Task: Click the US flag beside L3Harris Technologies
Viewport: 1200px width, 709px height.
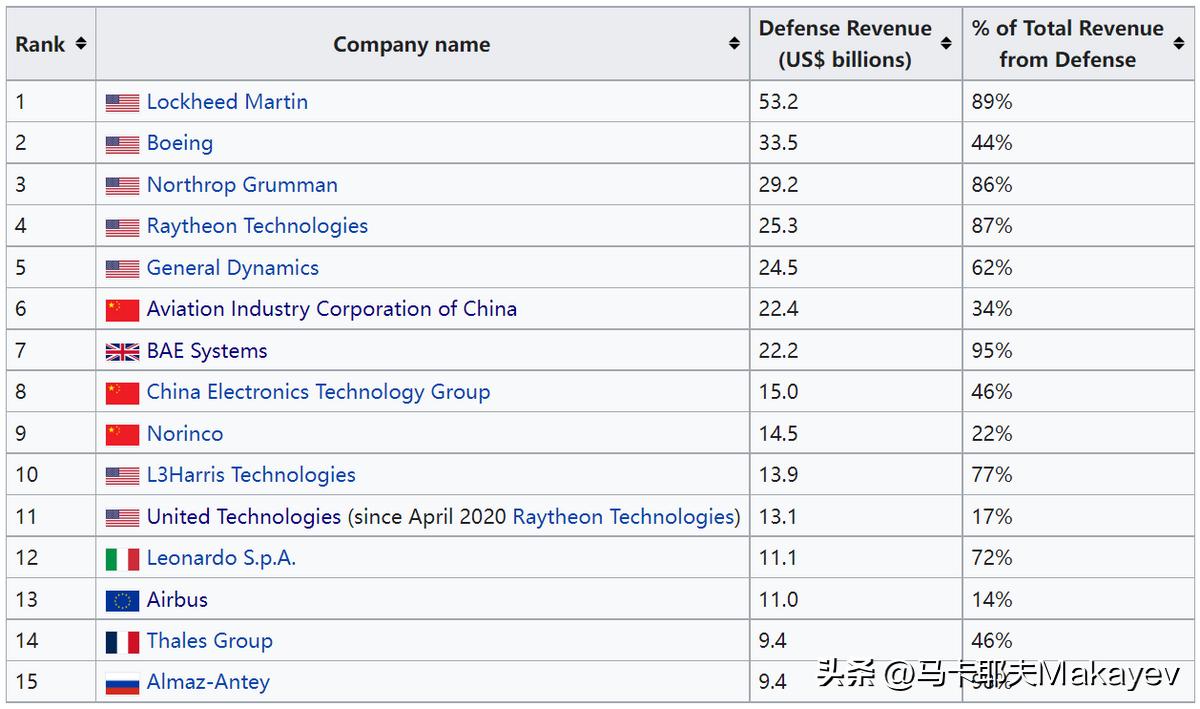Action: tap(122, 476)
